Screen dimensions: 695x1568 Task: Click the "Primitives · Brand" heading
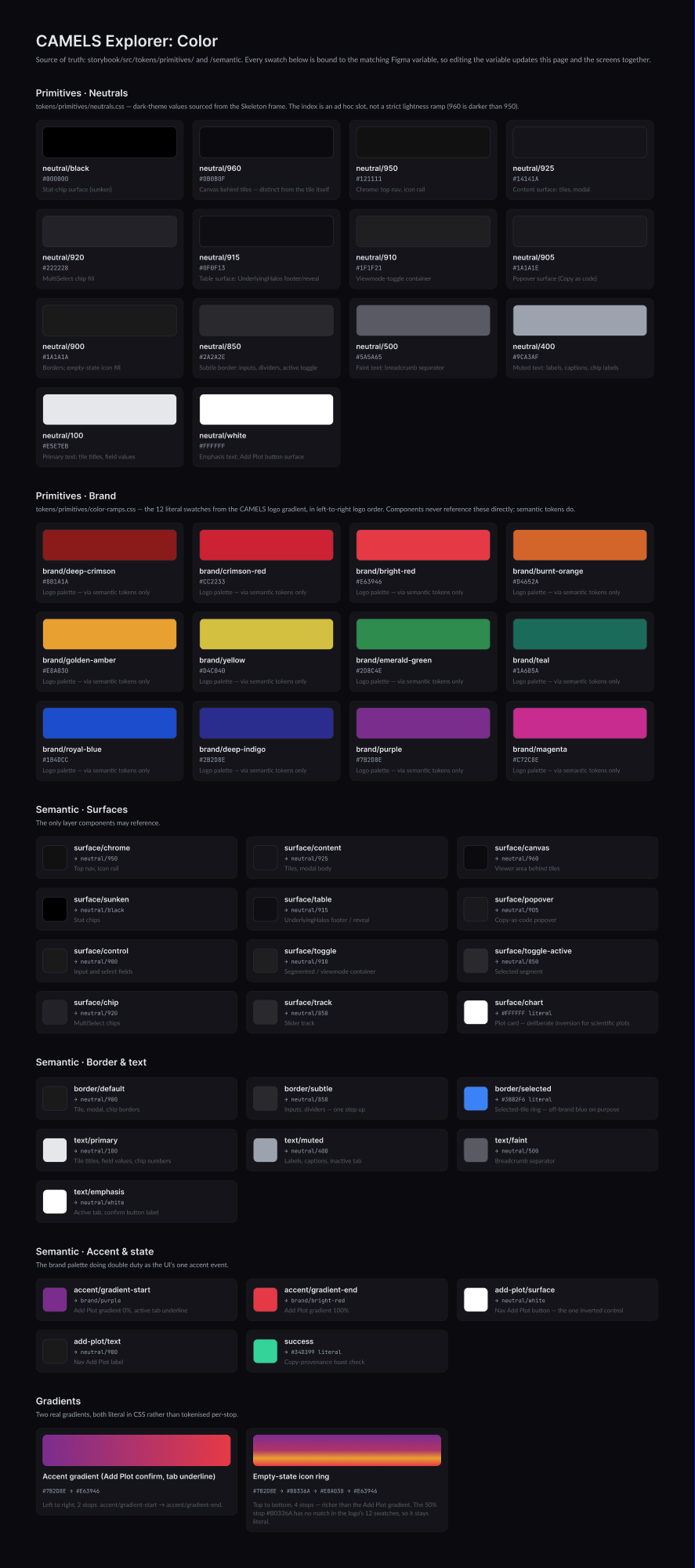tap(76, 495)
